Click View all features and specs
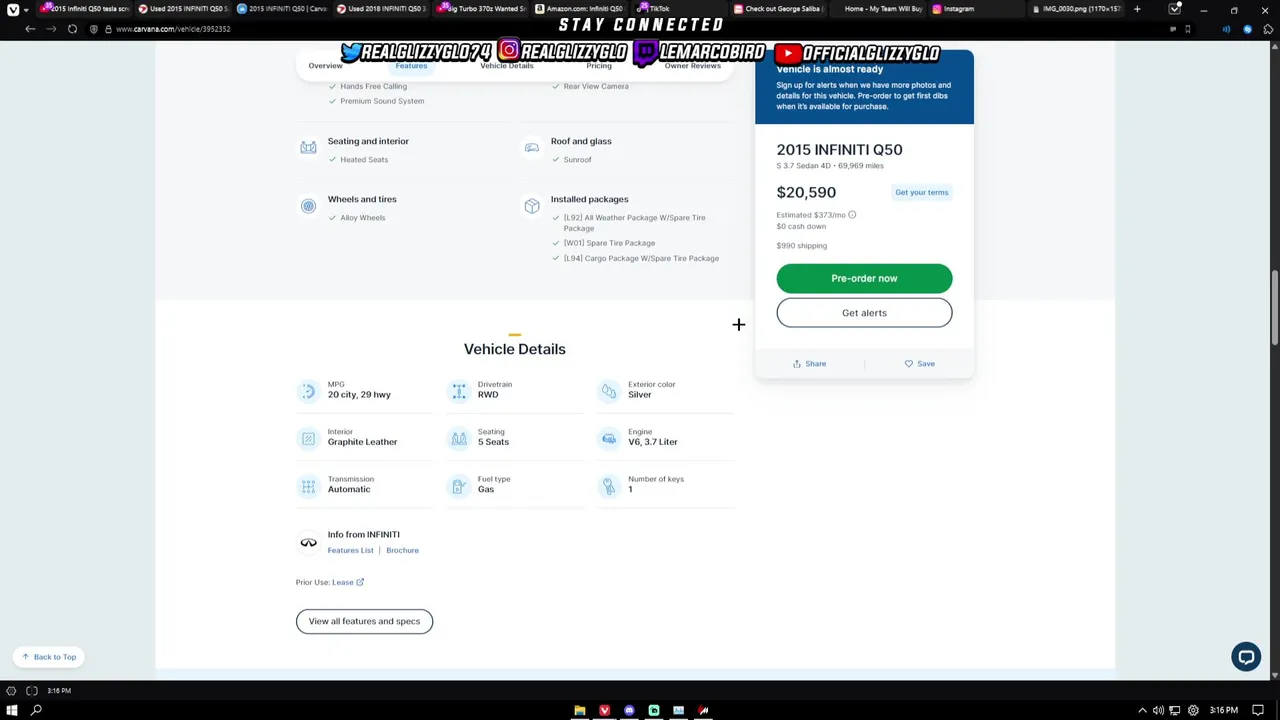 point(364,621)
